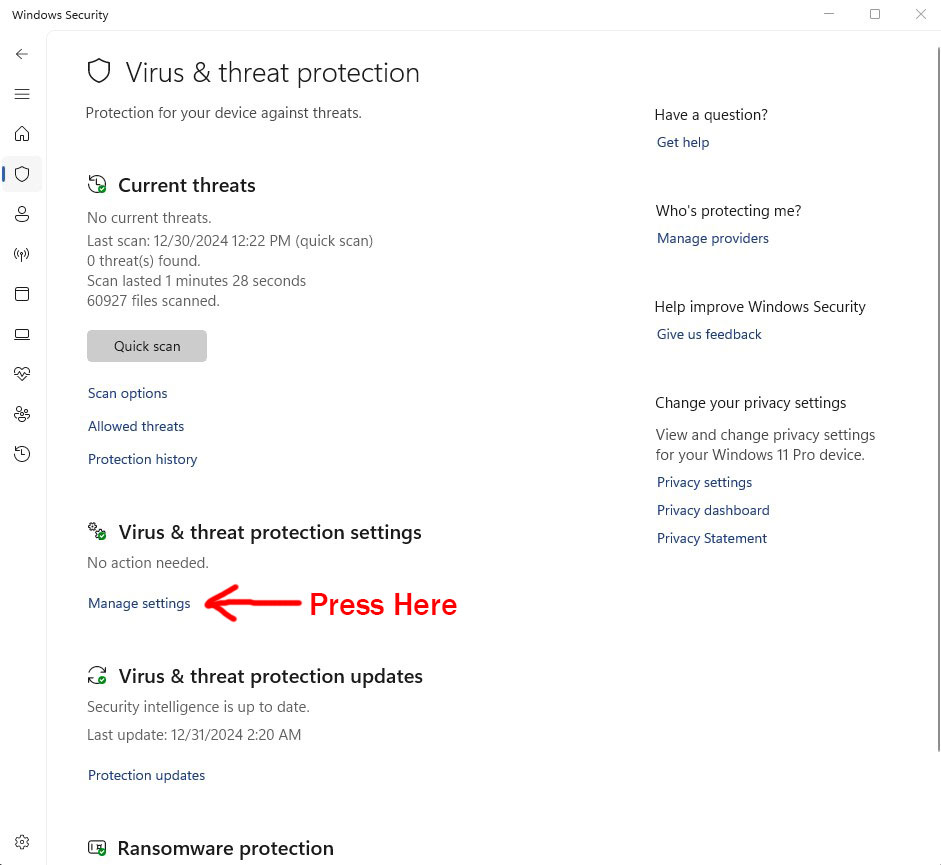
Task: Open Allowed threats link
Action: (136, 426)
